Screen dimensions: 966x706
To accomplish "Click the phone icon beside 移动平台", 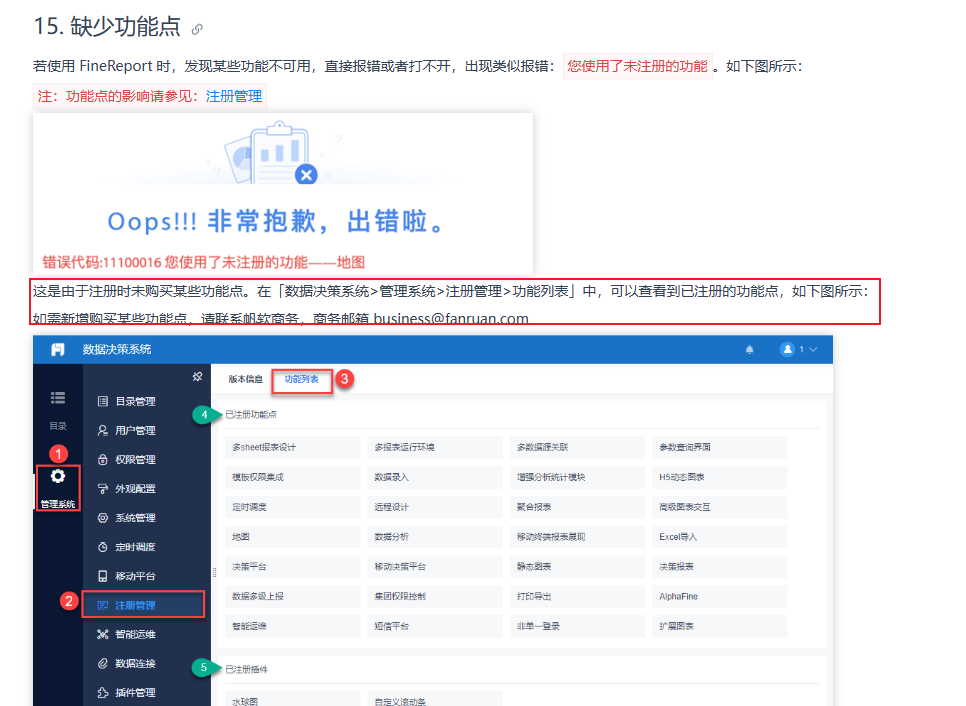I will click(103, 576).
